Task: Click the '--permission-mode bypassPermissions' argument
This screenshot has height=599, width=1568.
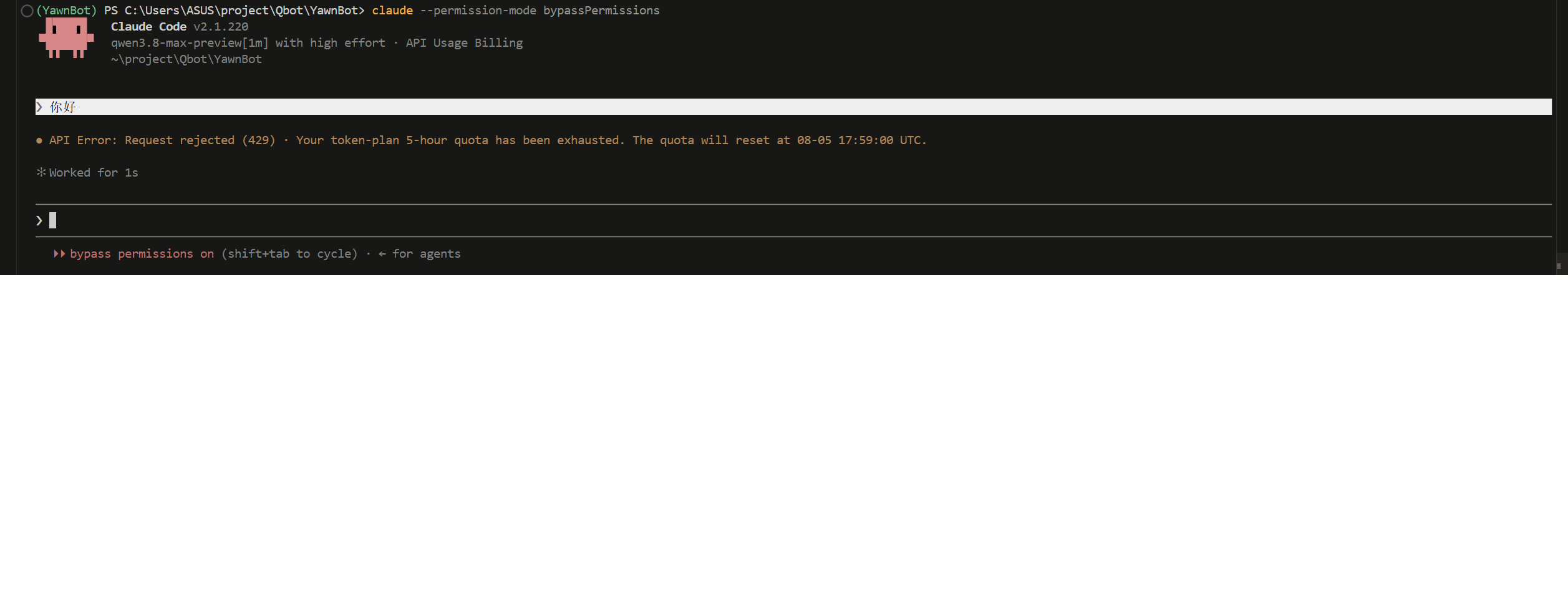Action: coord(540,11)
